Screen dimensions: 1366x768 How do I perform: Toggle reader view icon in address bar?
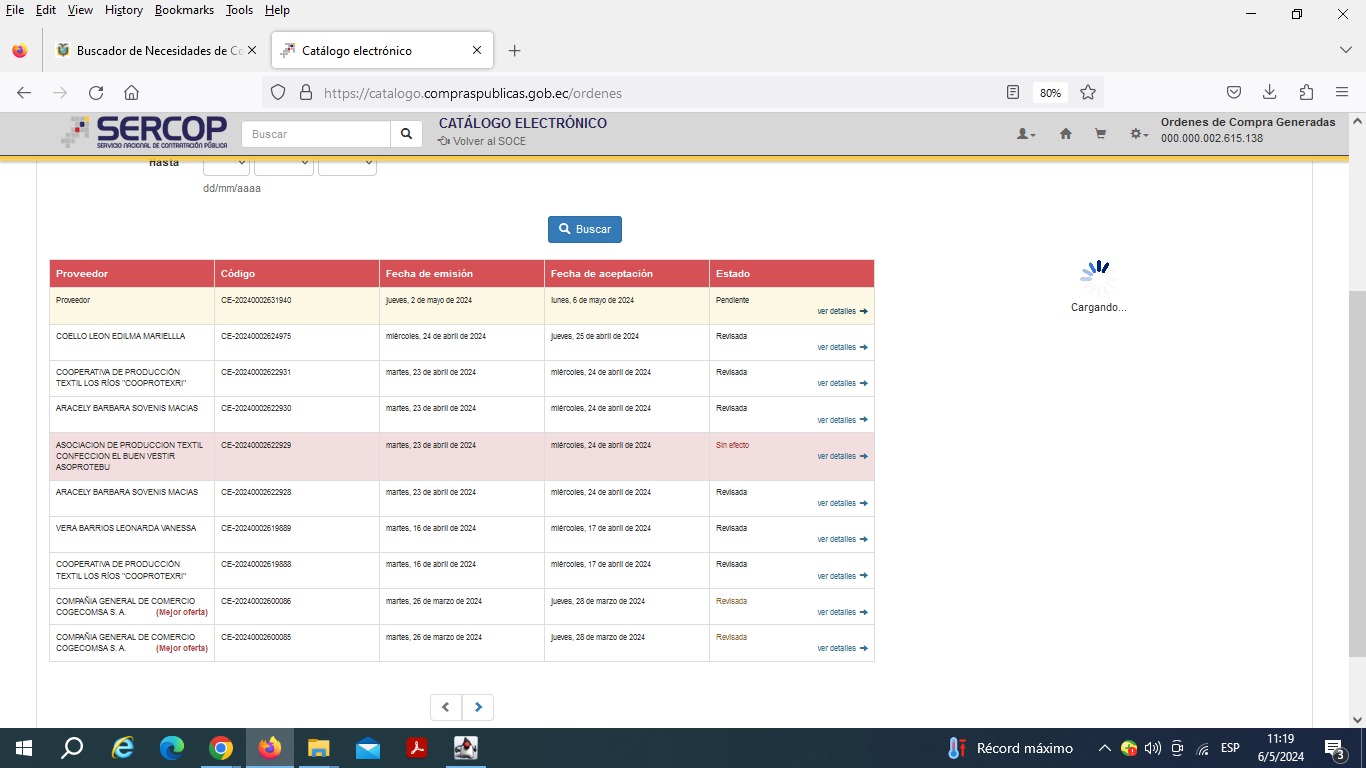1013,93
